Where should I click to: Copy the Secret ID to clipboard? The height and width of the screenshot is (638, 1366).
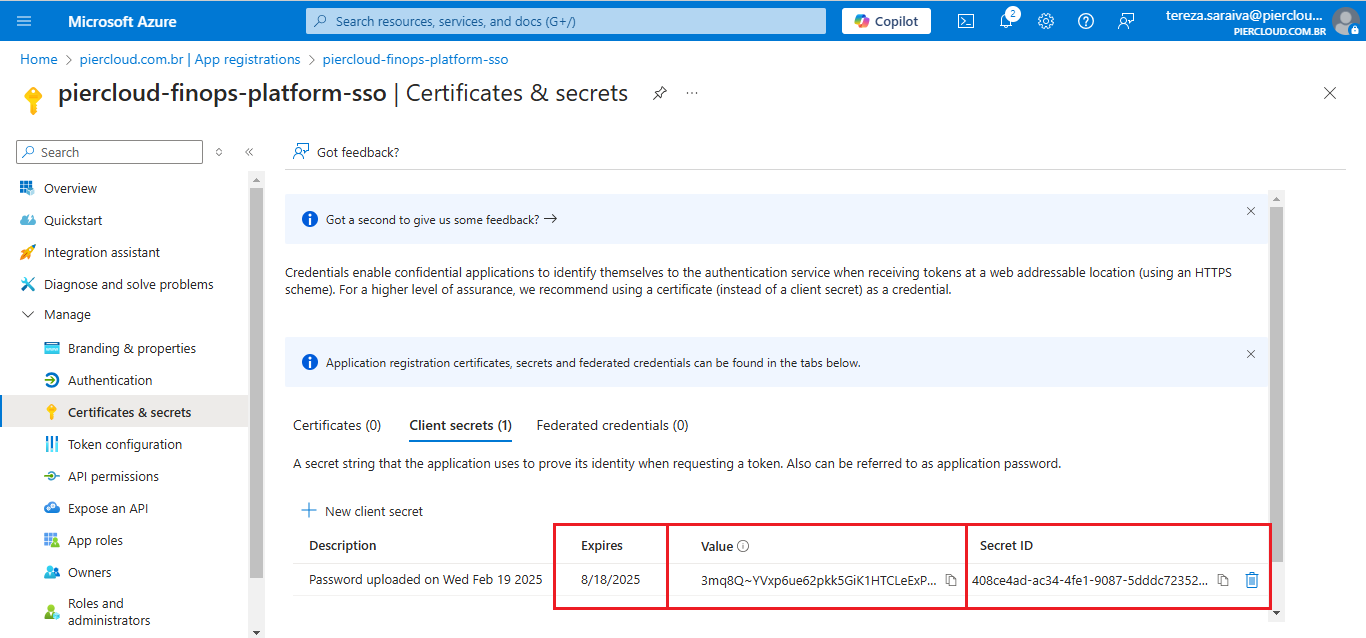[1223, 580]
